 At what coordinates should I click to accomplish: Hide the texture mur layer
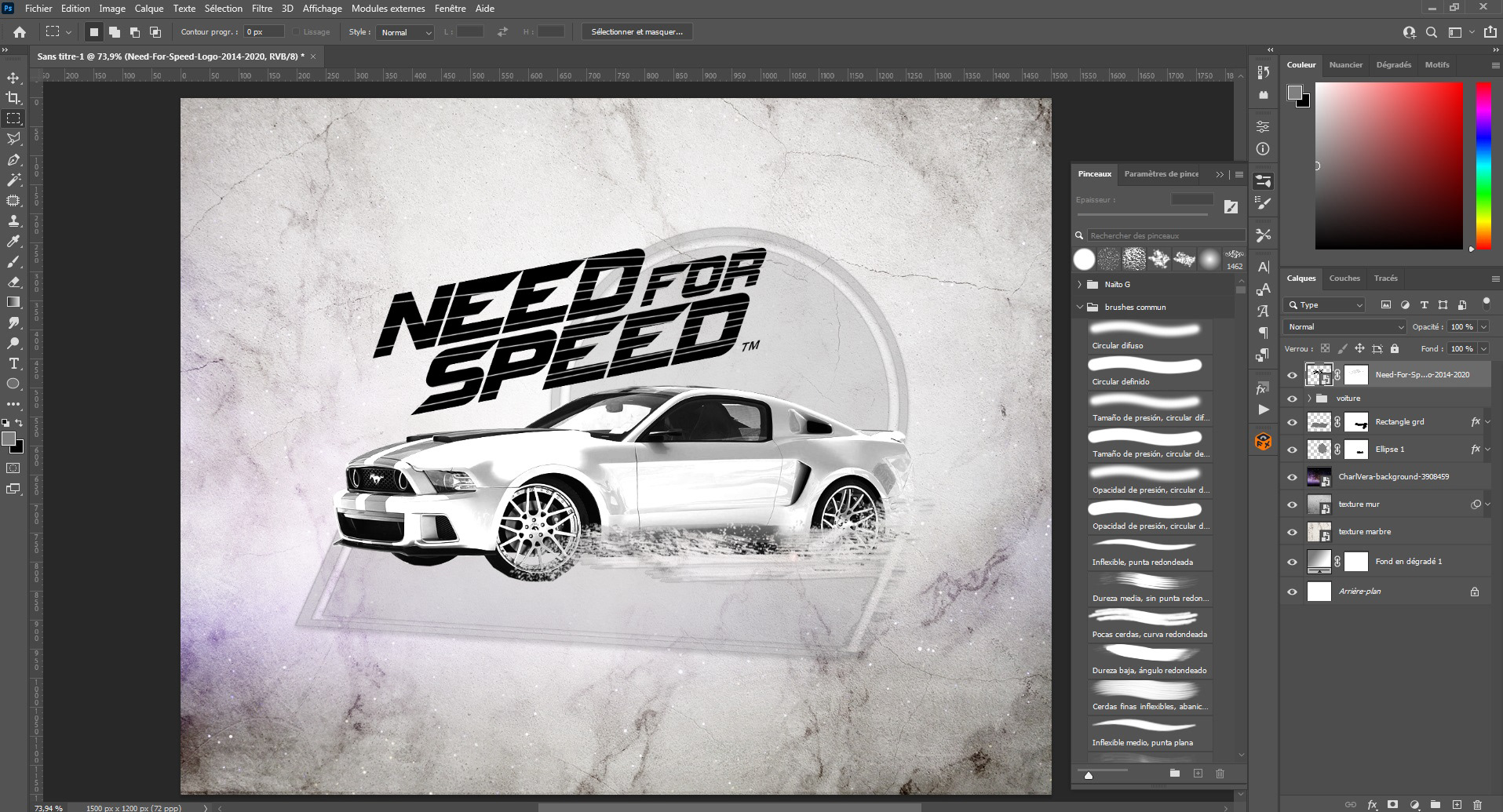1292,504
